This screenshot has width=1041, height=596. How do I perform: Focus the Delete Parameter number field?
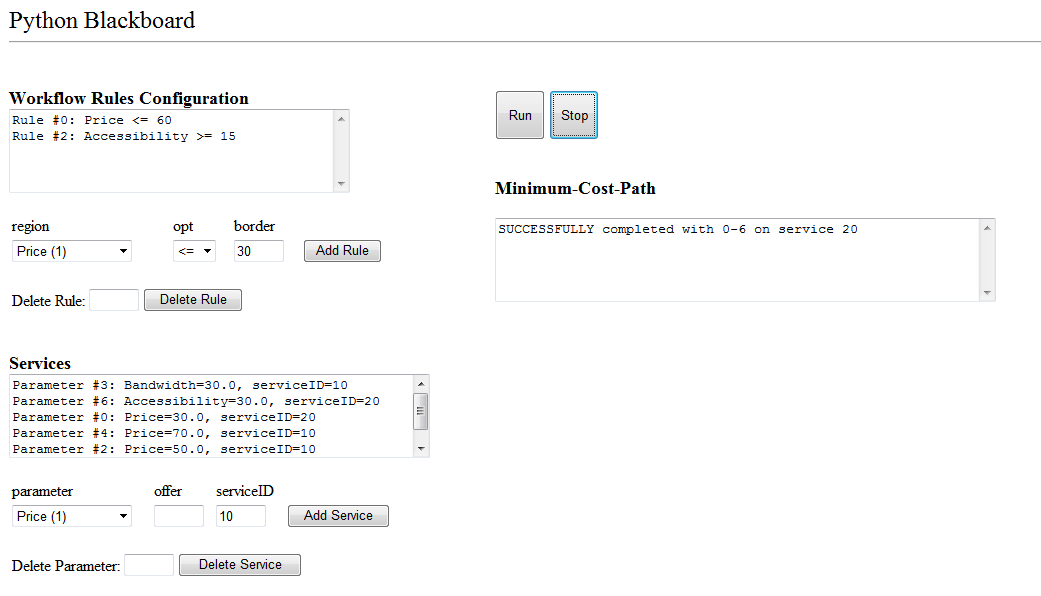pos(149,565)
